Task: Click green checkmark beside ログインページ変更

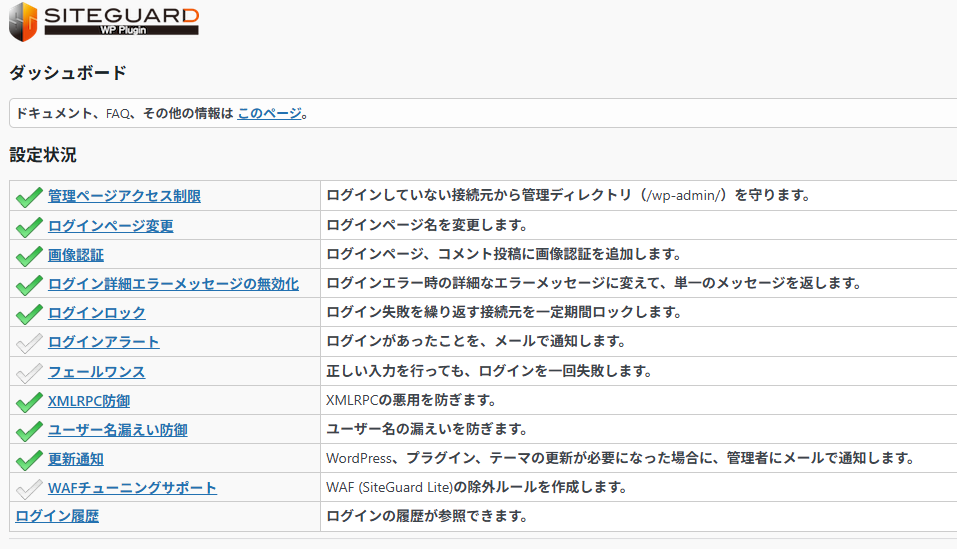Action: 29,226
